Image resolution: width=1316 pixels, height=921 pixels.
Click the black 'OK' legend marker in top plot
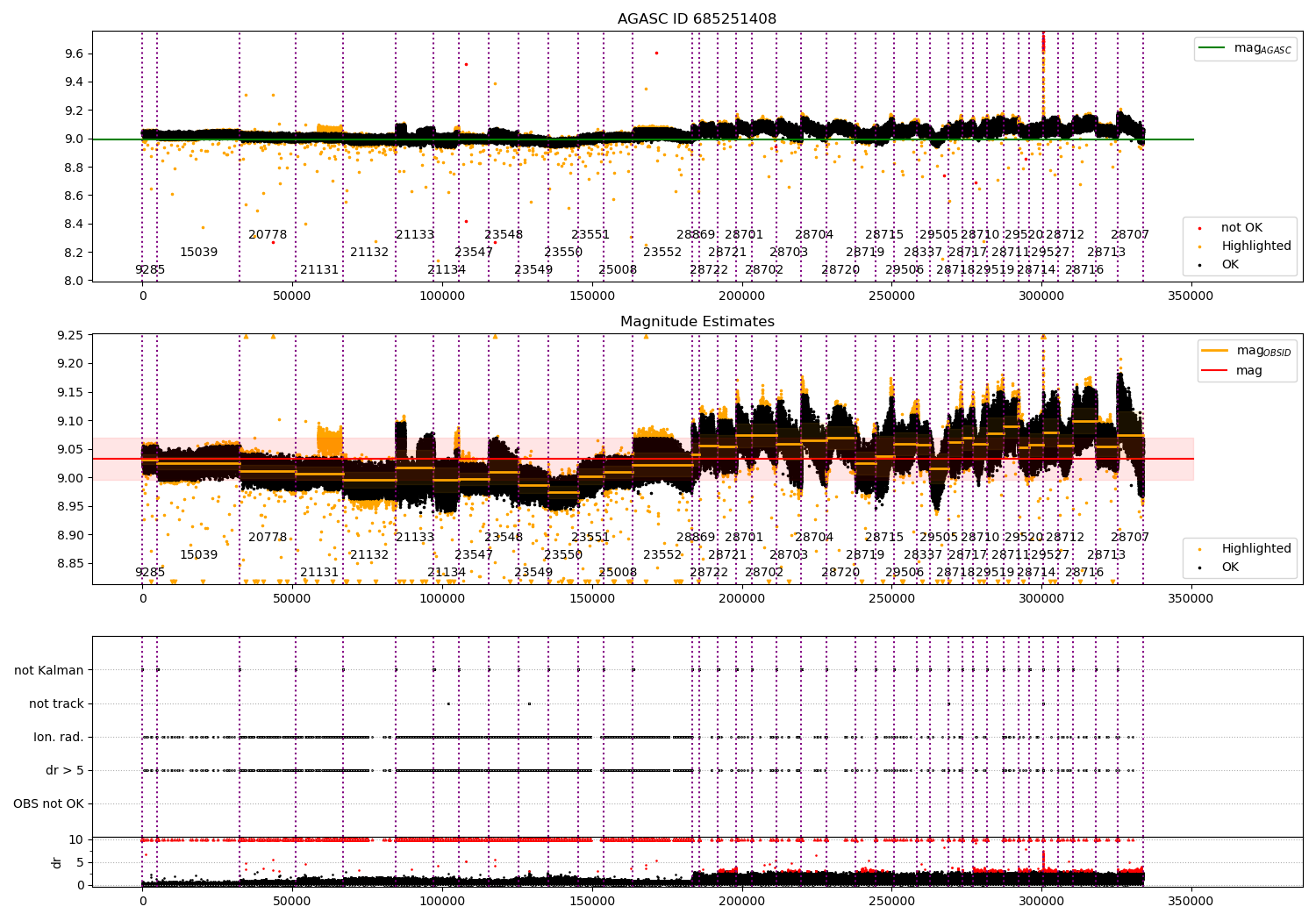tap(1199, 265)
